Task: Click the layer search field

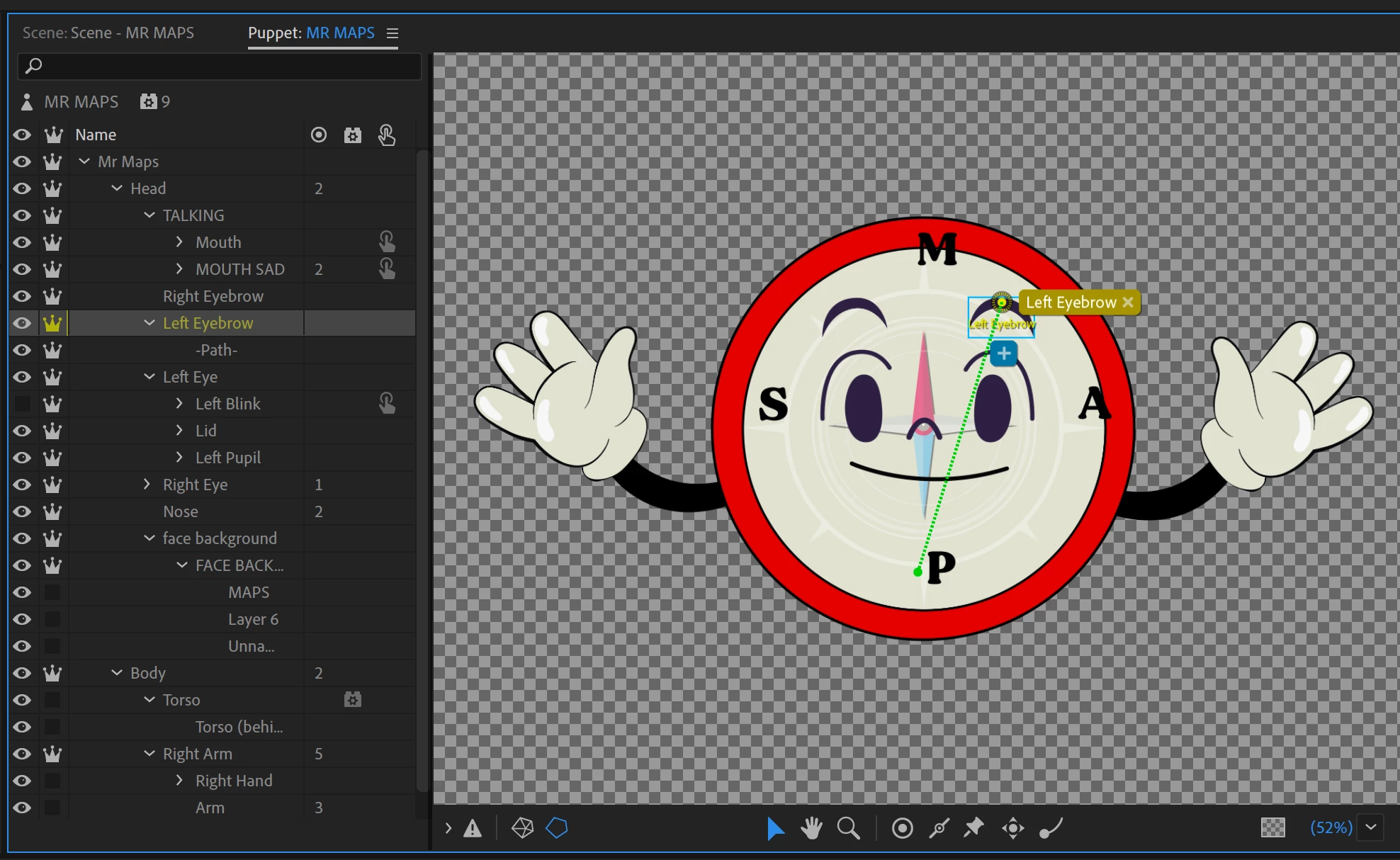Action: [220, 66]
